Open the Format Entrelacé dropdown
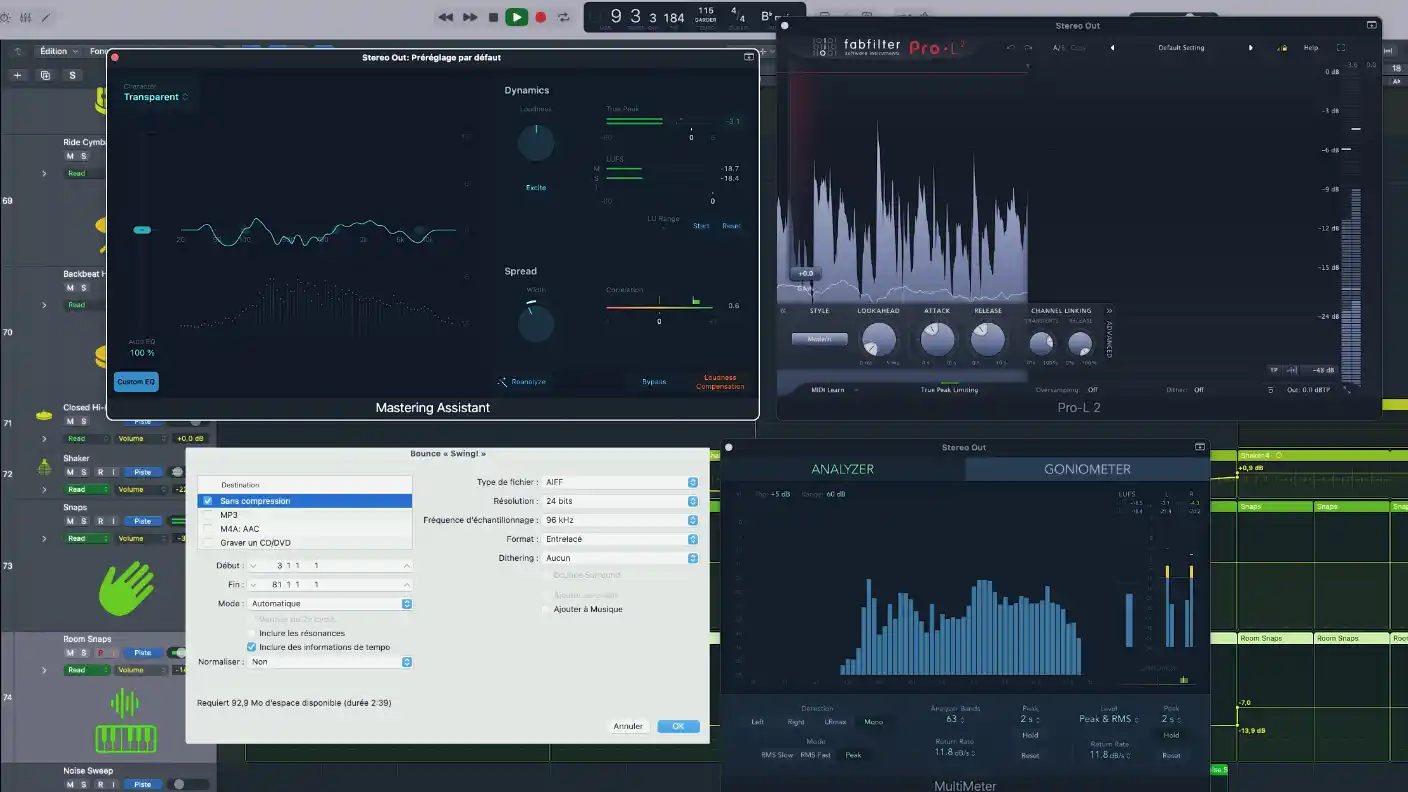 pos(620,539)
